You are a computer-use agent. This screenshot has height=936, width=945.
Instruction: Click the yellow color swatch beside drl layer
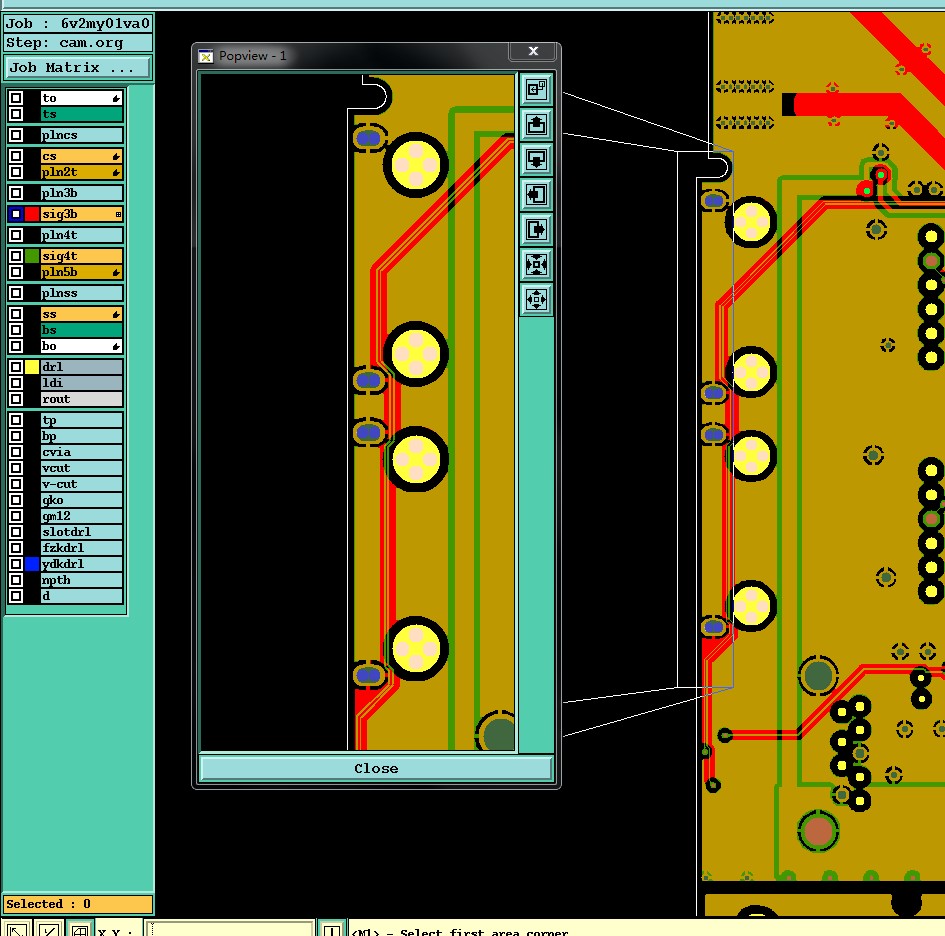(32, 366)
